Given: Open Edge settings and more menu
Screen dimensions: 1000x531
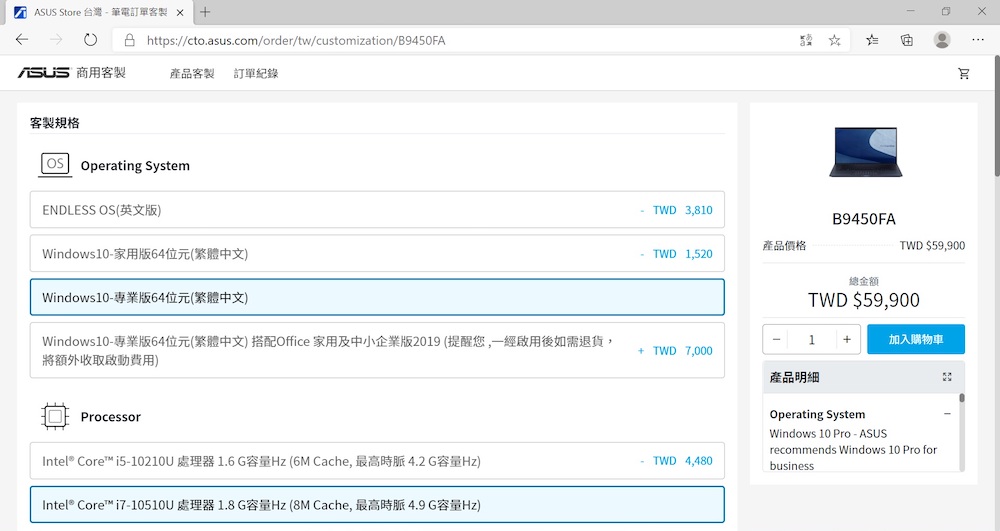Looking at the screenshot, I should tap(977, 40).
